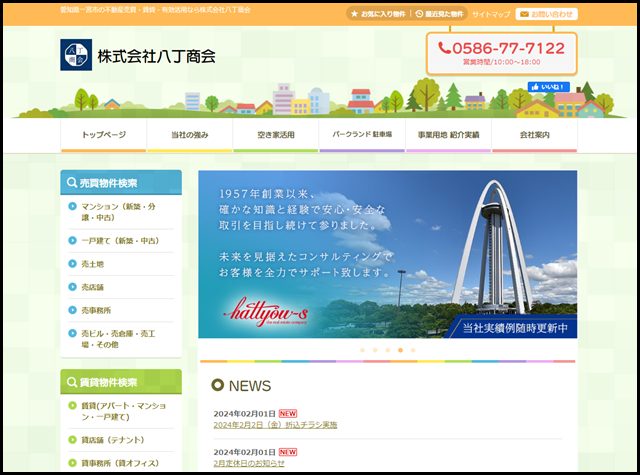
Task: Click 賃貸物件検索 magnifier icon
Action: (72, 382)
